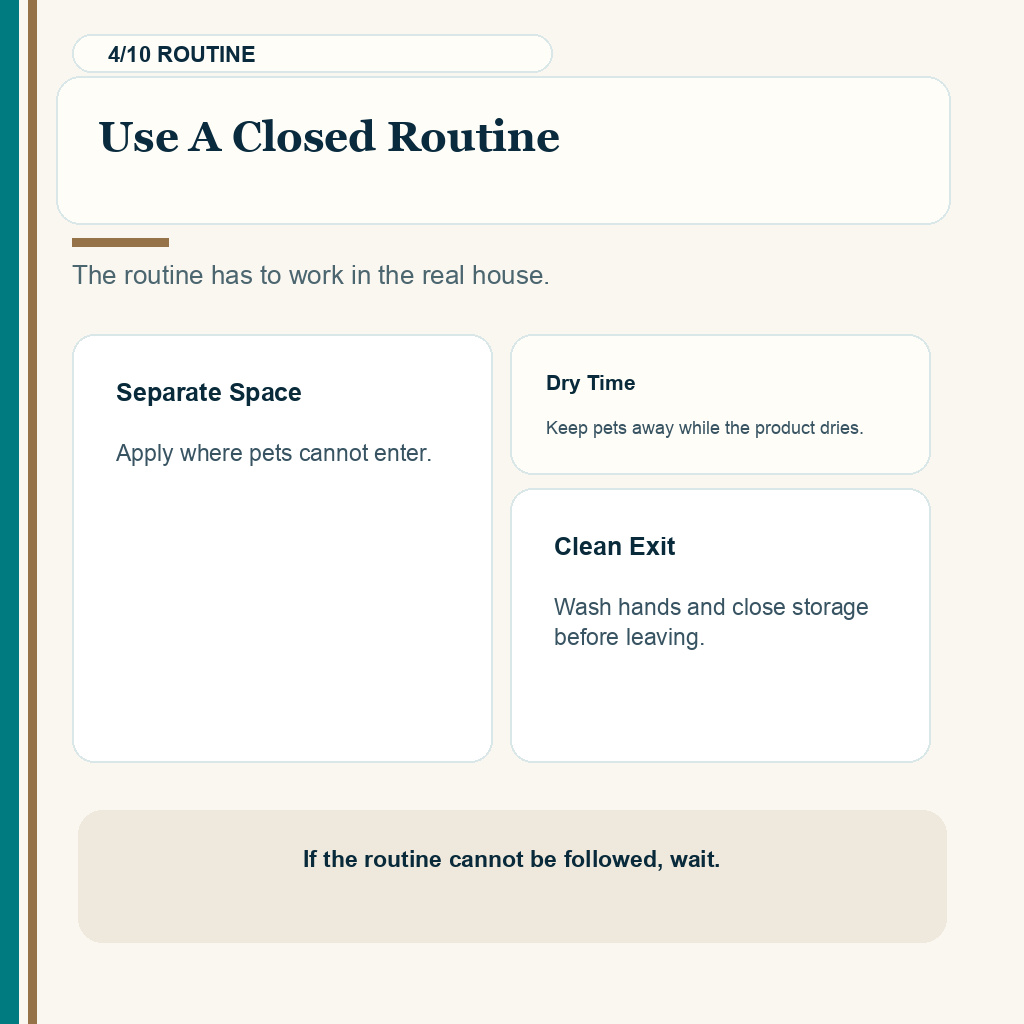
Task: Click the subtitle about the real house
Action: tap(311, 275)
